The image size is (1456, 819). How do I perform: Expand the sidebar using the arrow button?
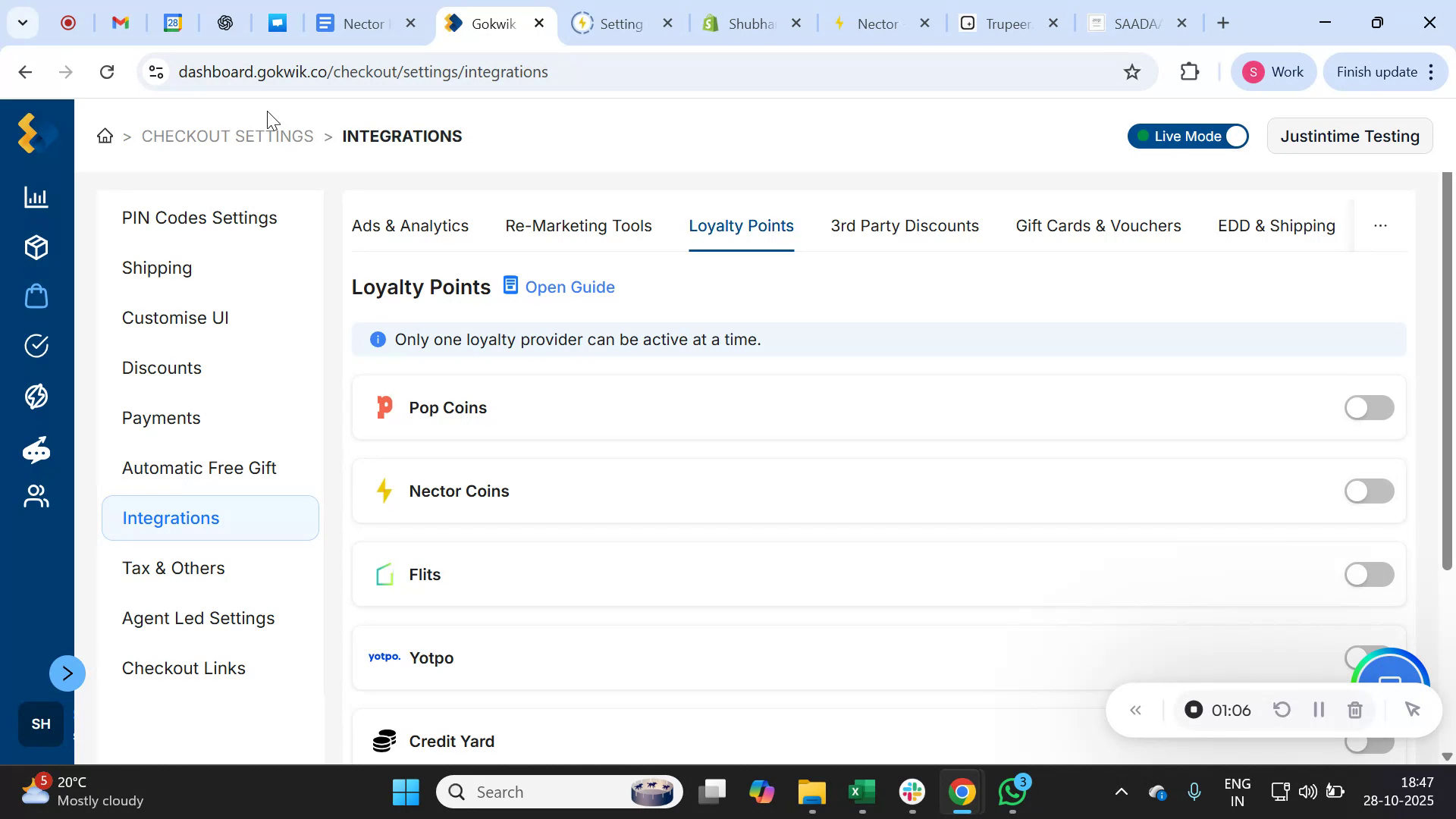[x=67, y=673]
